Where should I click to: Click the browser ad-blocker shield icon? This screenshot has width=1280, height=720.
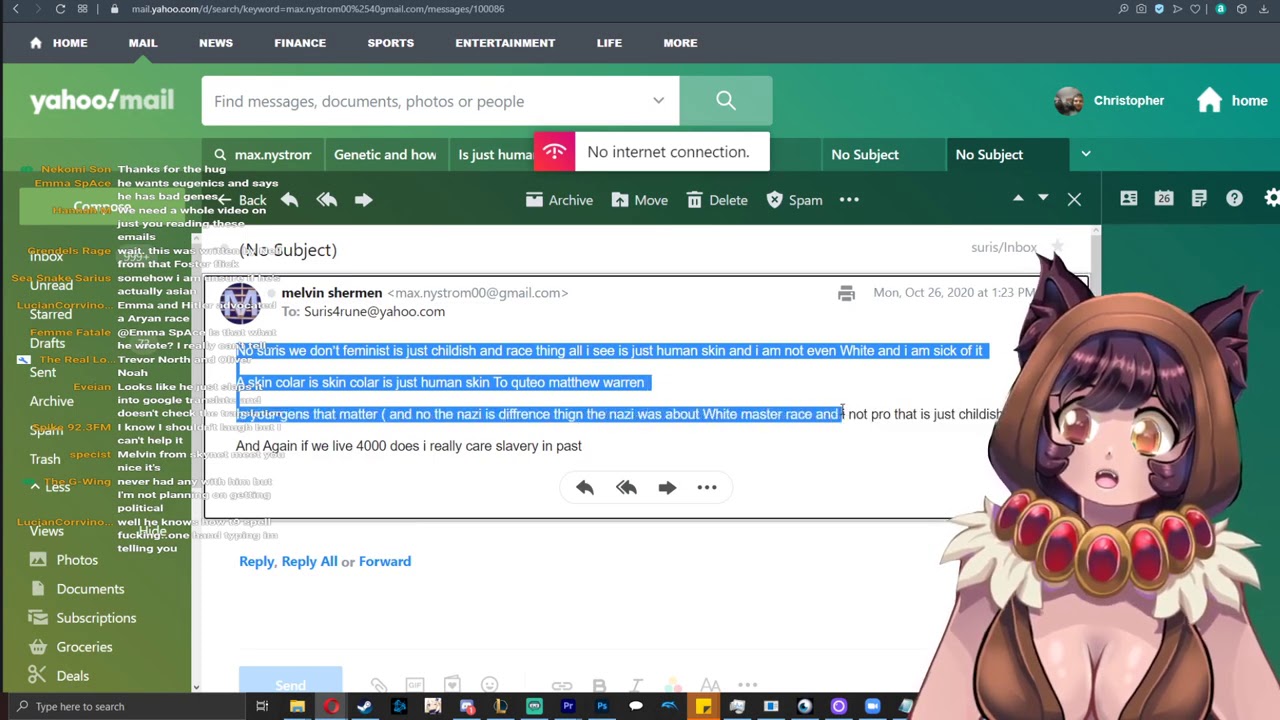click(1159, 9)
